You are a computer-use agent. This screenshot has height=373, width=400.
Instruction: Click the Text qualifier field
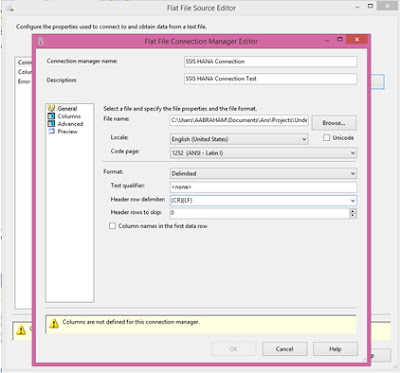pyautogui.click(x=263, y=187)
